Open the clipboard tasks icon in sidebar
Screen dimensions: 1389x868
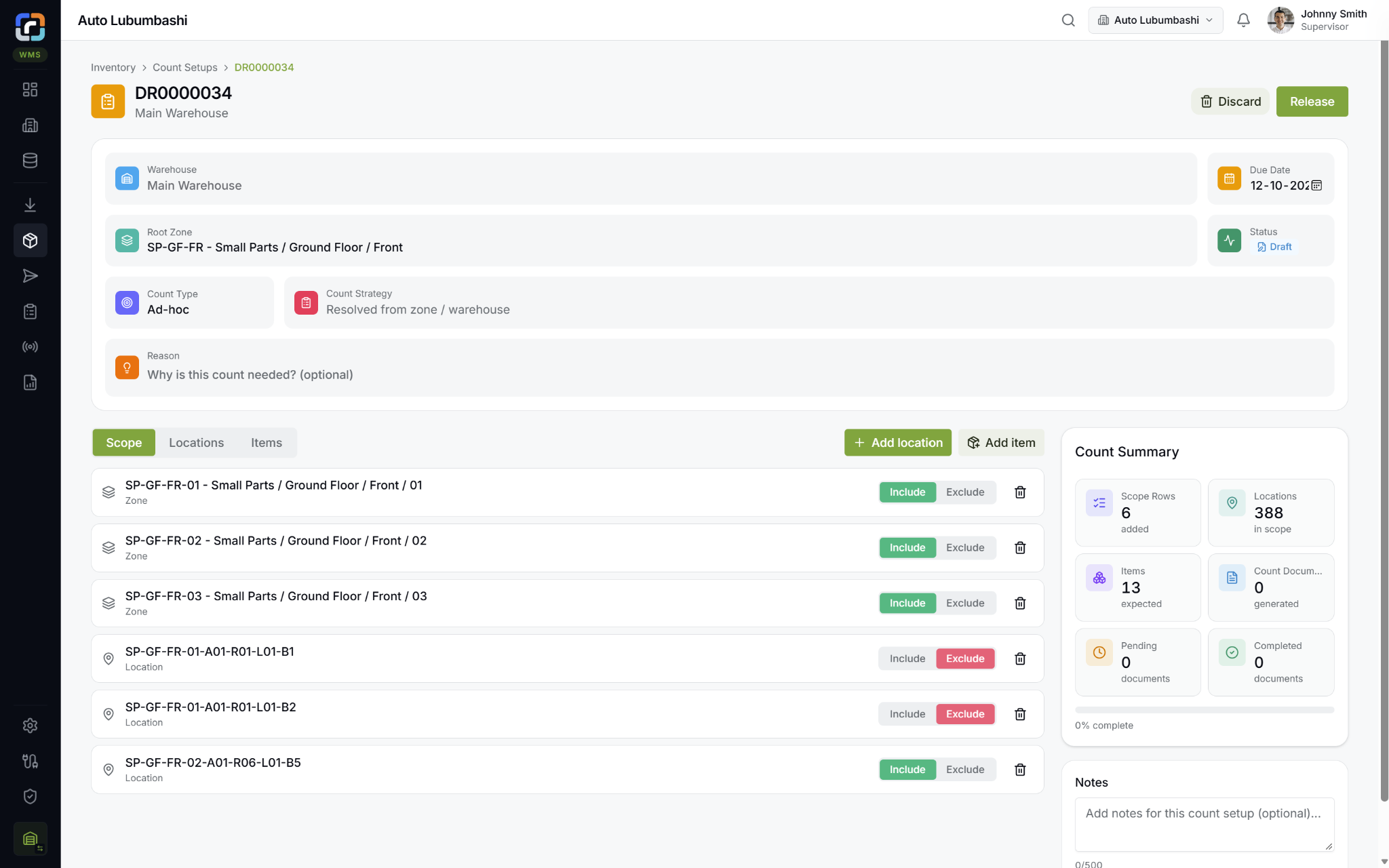(x=30, y=311)
